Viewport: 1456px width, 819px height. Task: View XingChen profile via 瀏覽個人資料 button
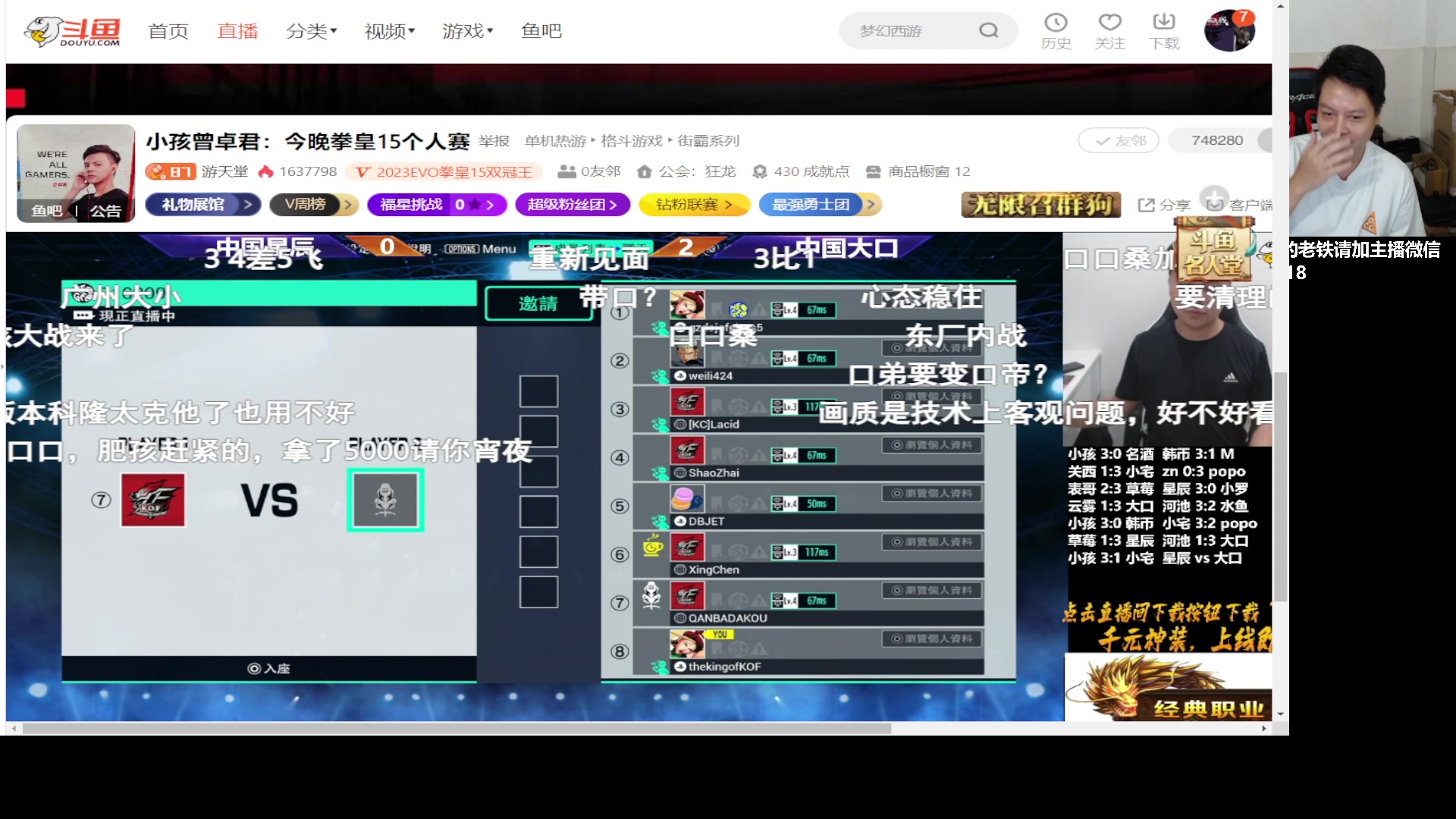[932, 542]
